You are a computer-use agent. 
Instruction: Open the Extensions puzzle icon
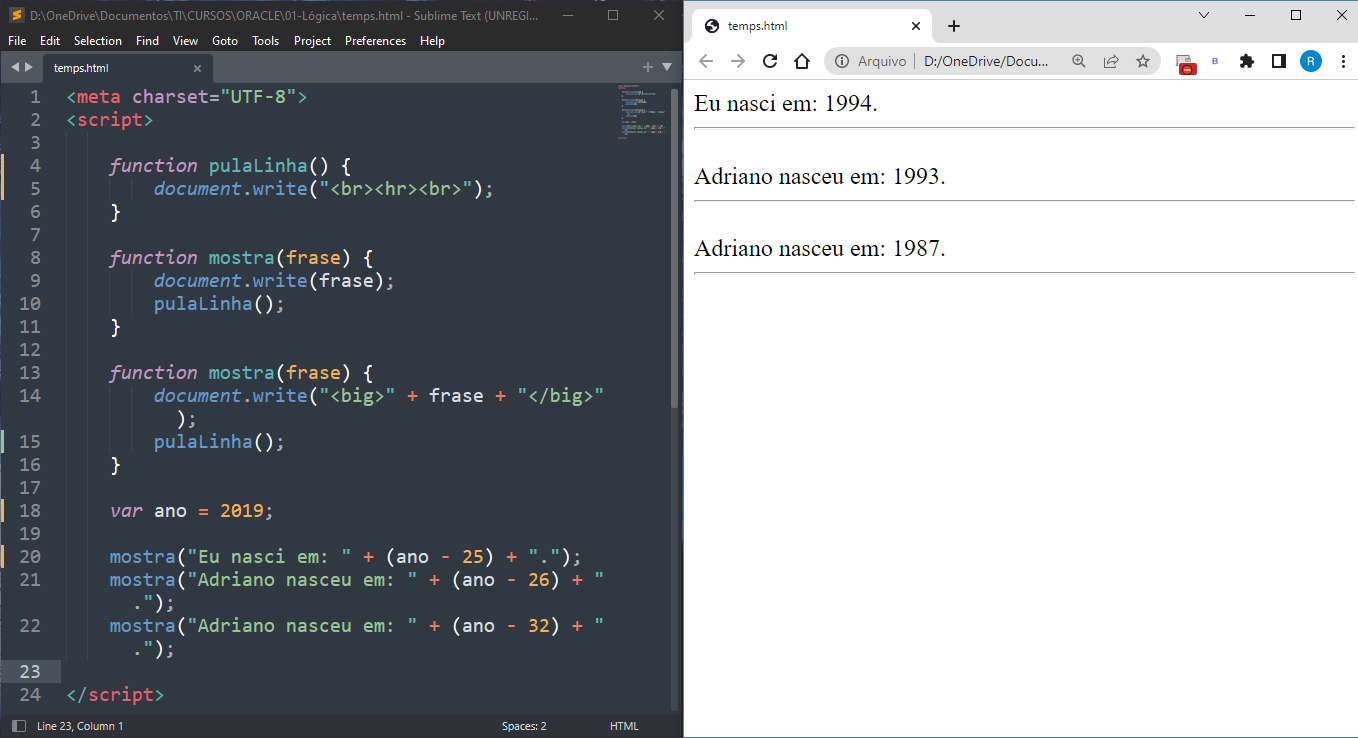1246,61
